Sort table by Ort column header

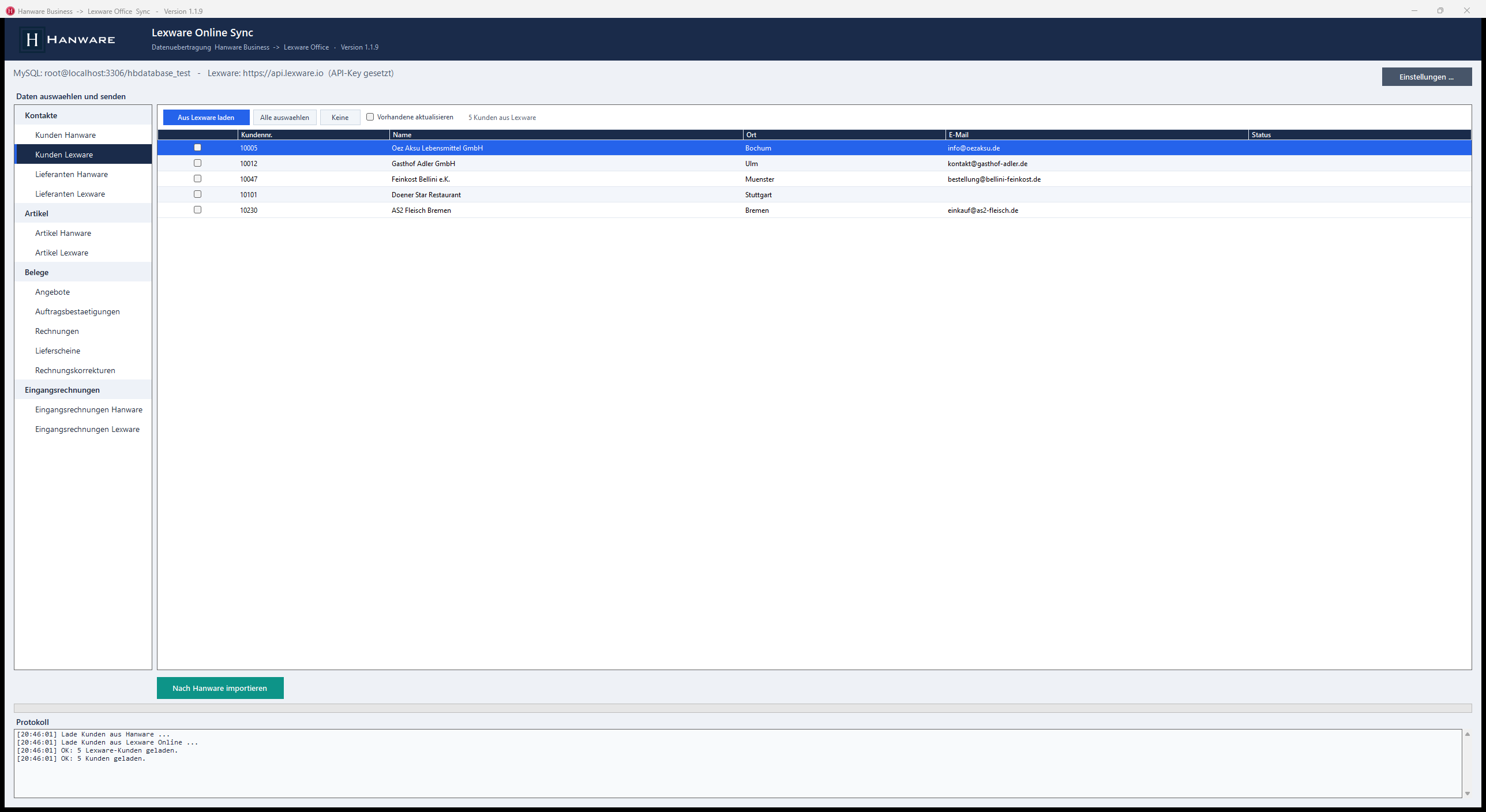pyautogui.click(x=845, y=135)
